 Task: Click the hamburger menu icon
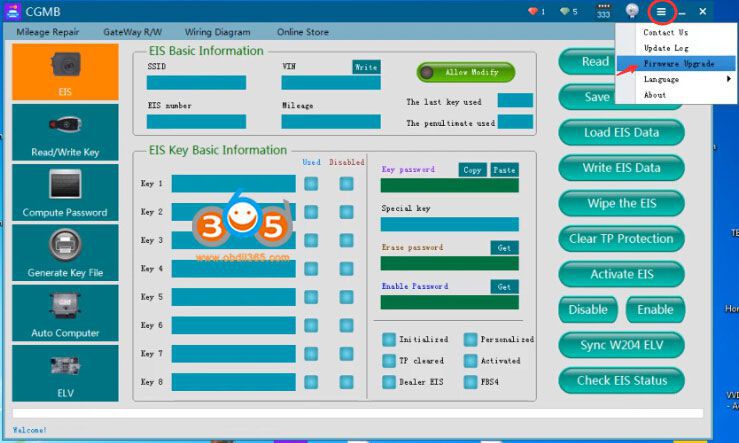pyautogui.click(x=661, y=11)
